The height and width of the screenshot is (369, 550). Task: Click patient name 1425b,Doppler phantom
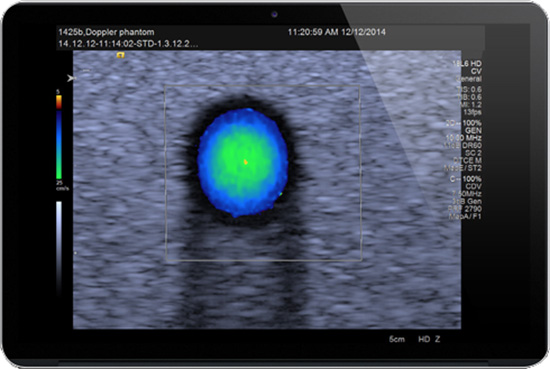[x=106, y=32]
